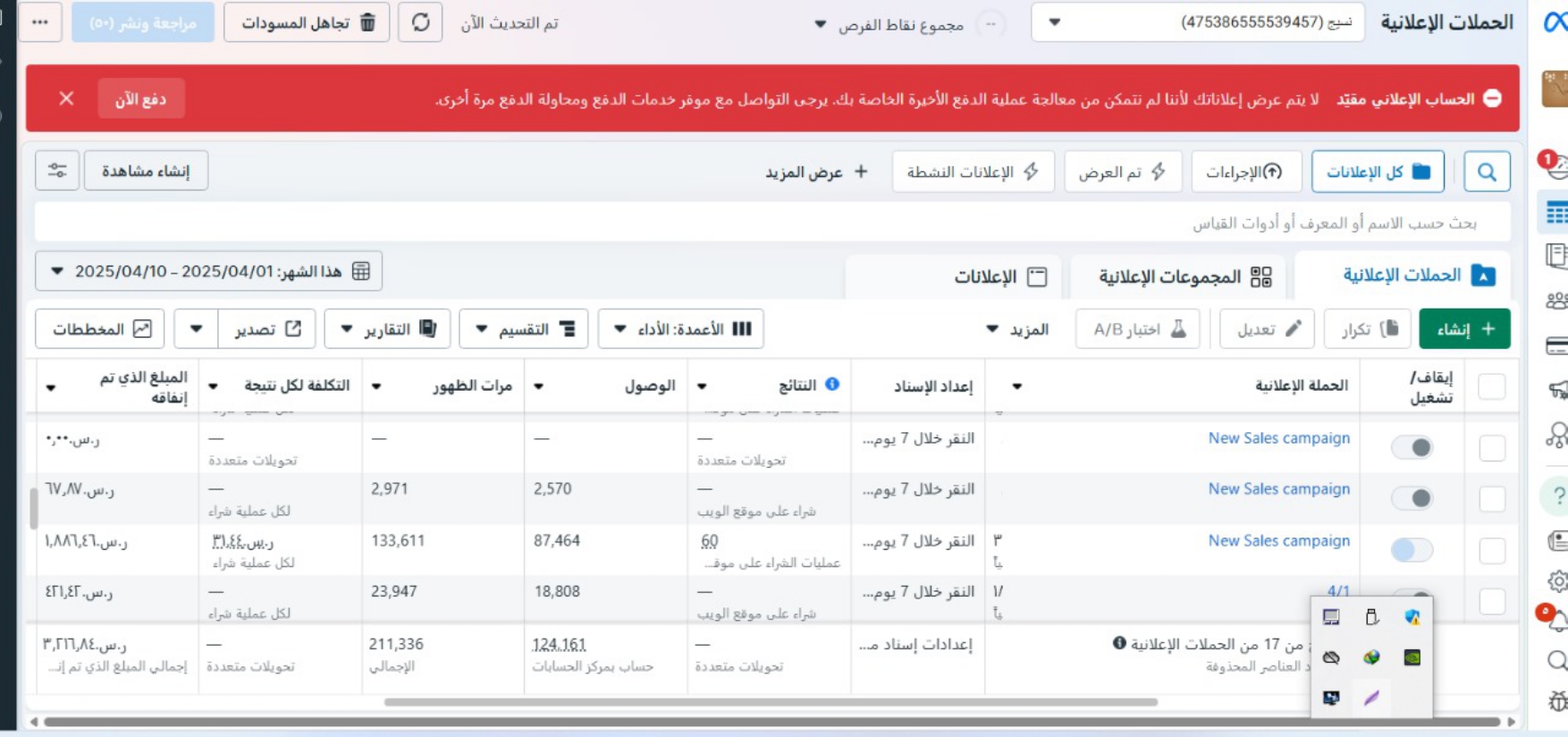
Task: Select the كل الإعلانات filter
Action: point(1378,172)
